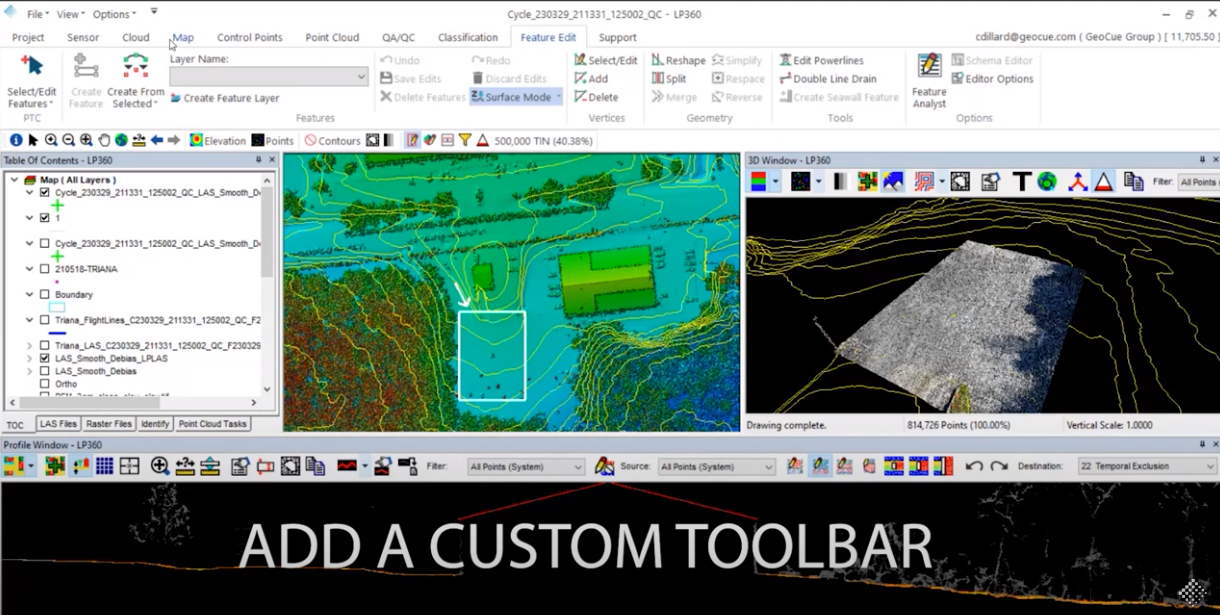Select the pan hand tool
This screenshot has height=615, width=1220.
coord(104,141)
